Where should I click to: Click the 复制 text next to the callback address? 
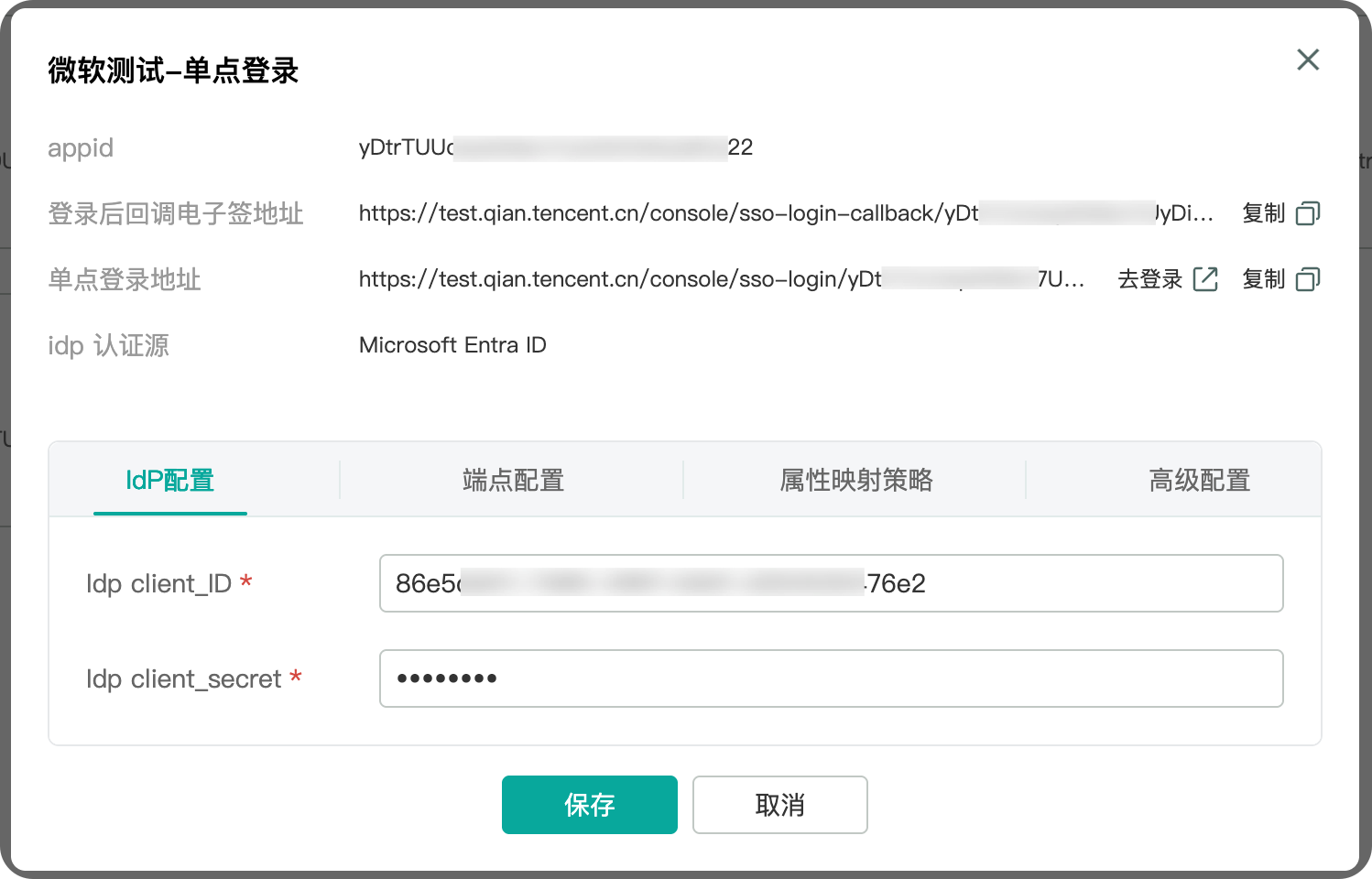[1263, 213]
